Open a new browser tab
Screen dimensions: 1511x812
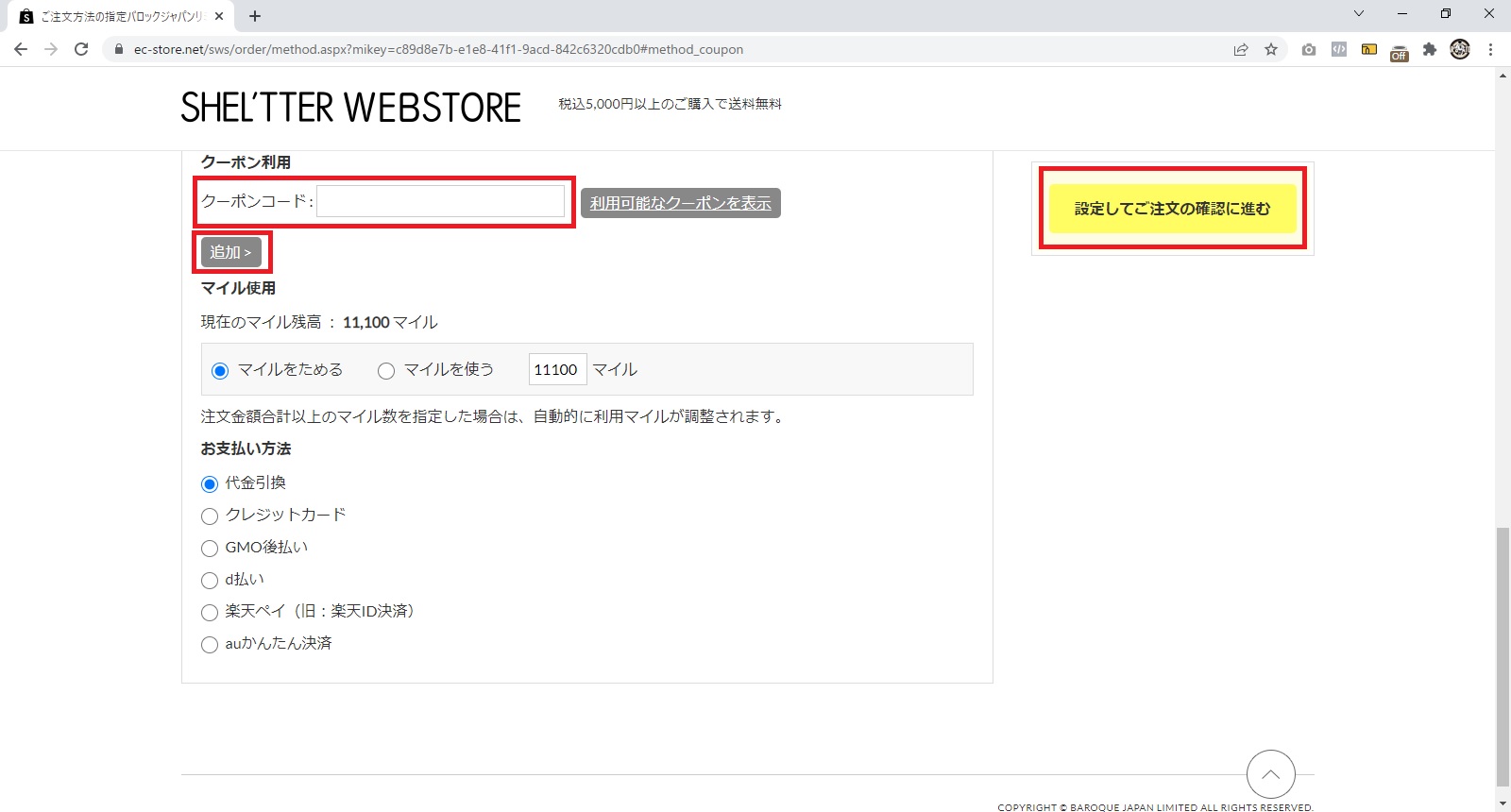(255, 16)
